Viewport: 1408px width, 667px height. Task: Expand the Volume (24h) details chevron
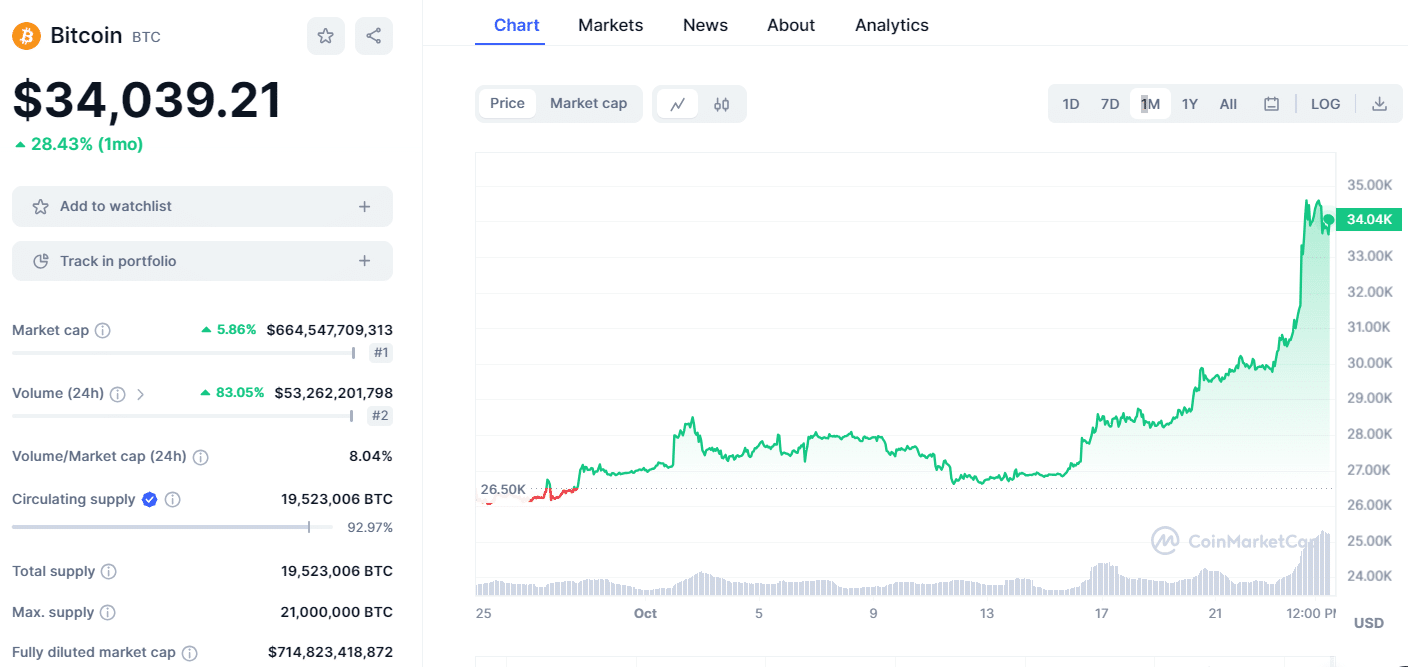(x=140, y=394)
